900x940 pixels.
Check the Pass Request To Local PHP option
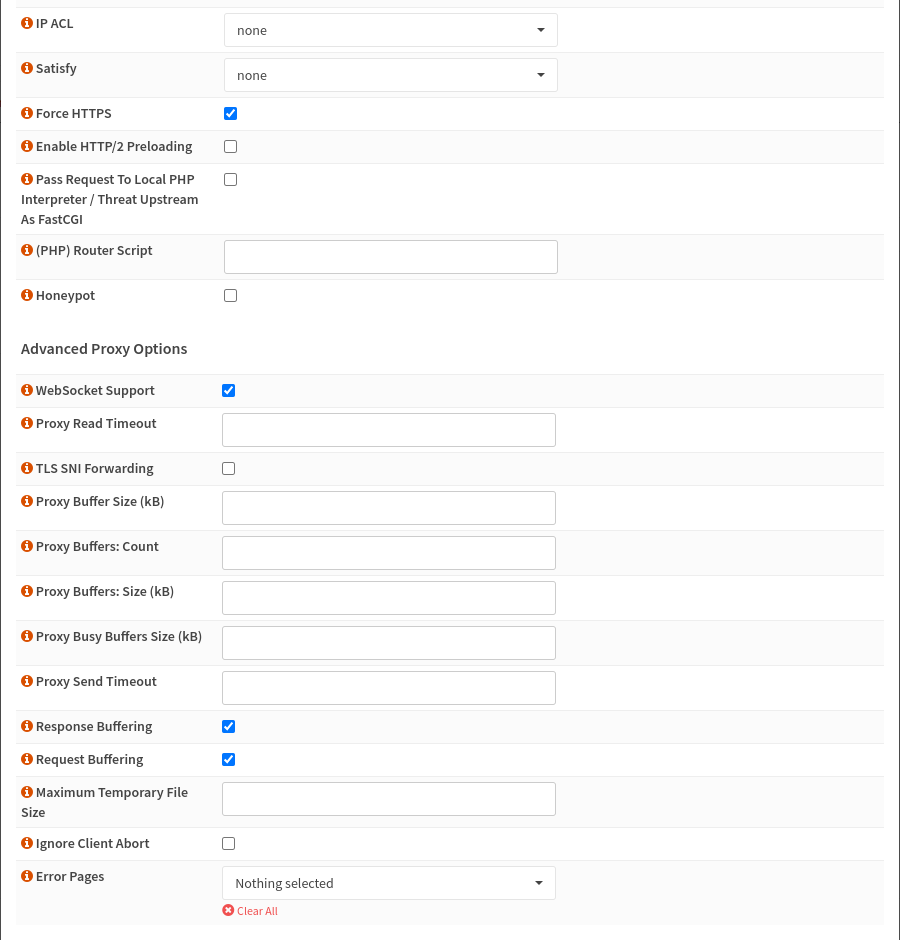(x=230, y=179)
